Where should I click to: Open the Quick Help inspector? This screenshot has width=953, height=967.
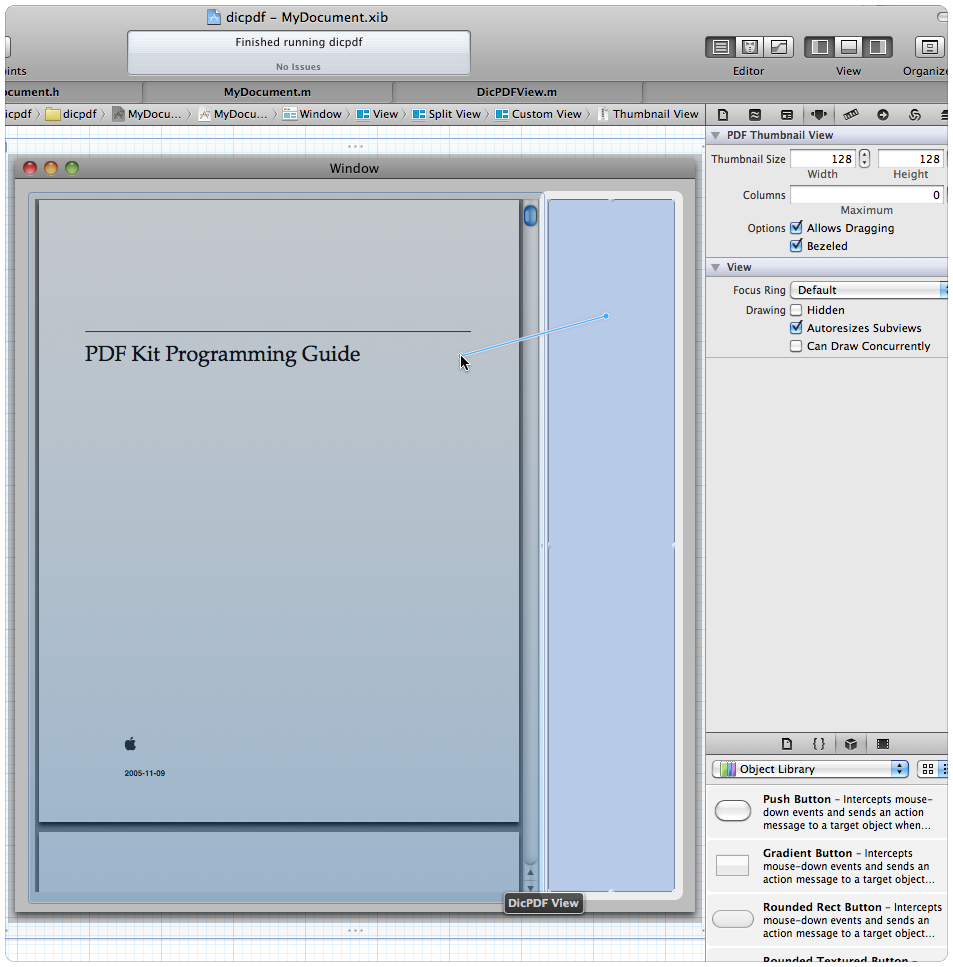[x=756, y=114]
